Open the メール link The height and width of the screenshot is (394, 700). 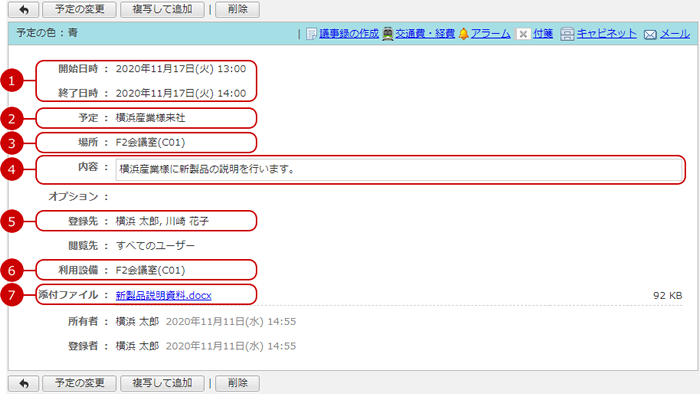tap(675, 33)
